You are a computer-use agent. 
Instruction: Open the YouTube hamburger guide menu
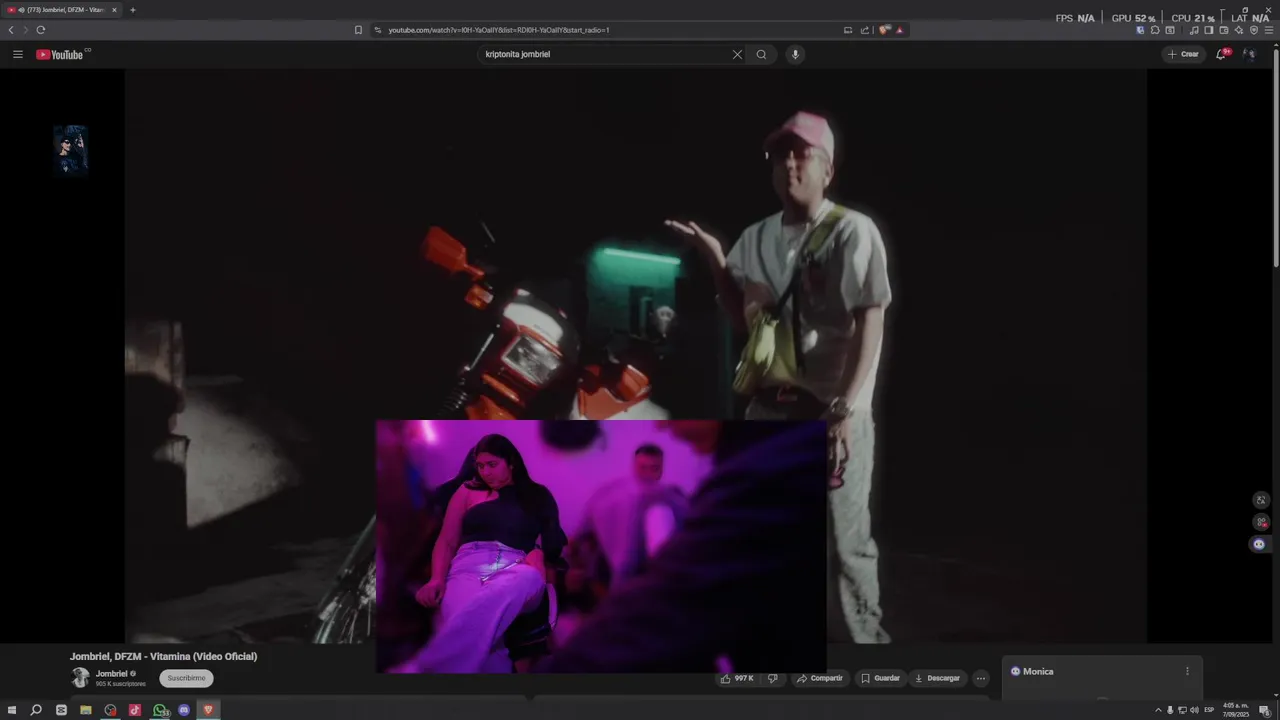point(17,54)
